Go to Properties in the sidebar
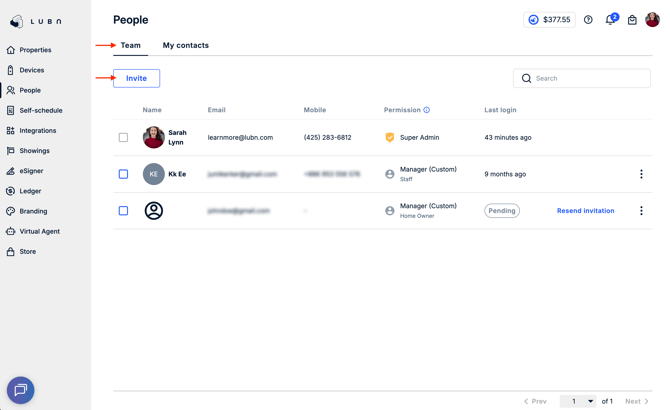 [x=35, y=50]
